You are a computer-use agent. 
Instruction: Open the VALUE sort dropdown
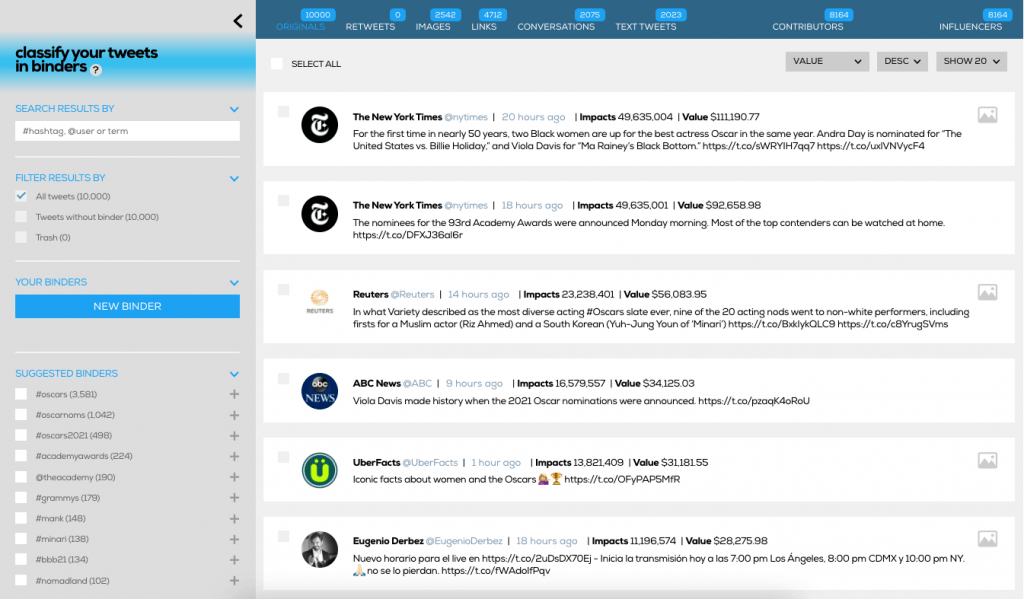[826, 61]
